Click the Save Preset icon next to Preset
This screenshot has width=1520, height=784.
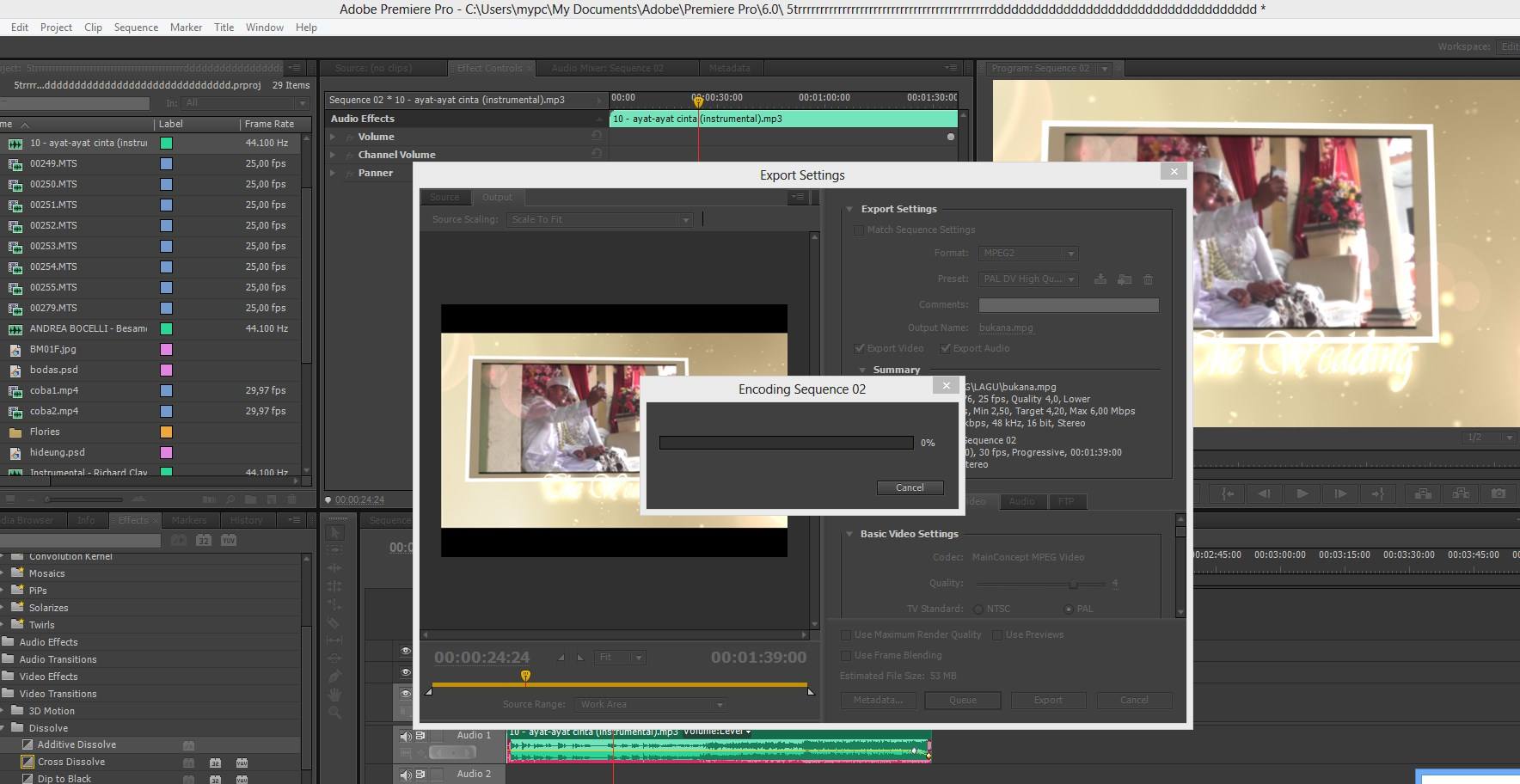tap(1100, 279)
